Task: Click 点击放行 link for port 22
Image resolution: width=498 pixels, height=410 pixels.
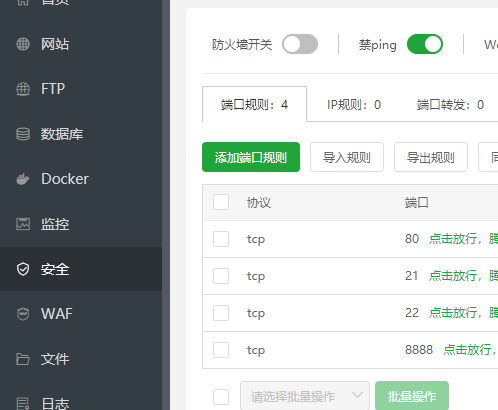Action: click(x=452, y=313)
